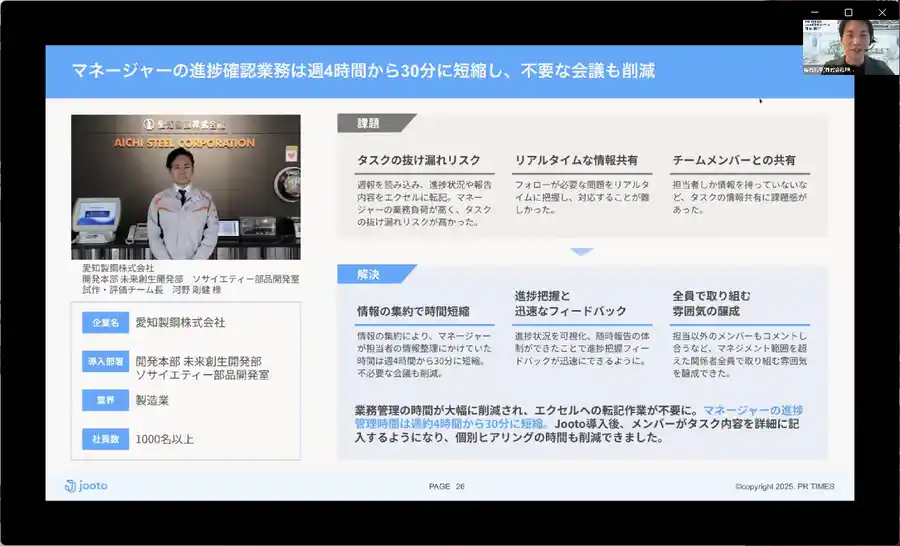The width and height of the screenshot is (900, 546).
Task: Click the PAGE 26 page number
Action: click(447, 487)
